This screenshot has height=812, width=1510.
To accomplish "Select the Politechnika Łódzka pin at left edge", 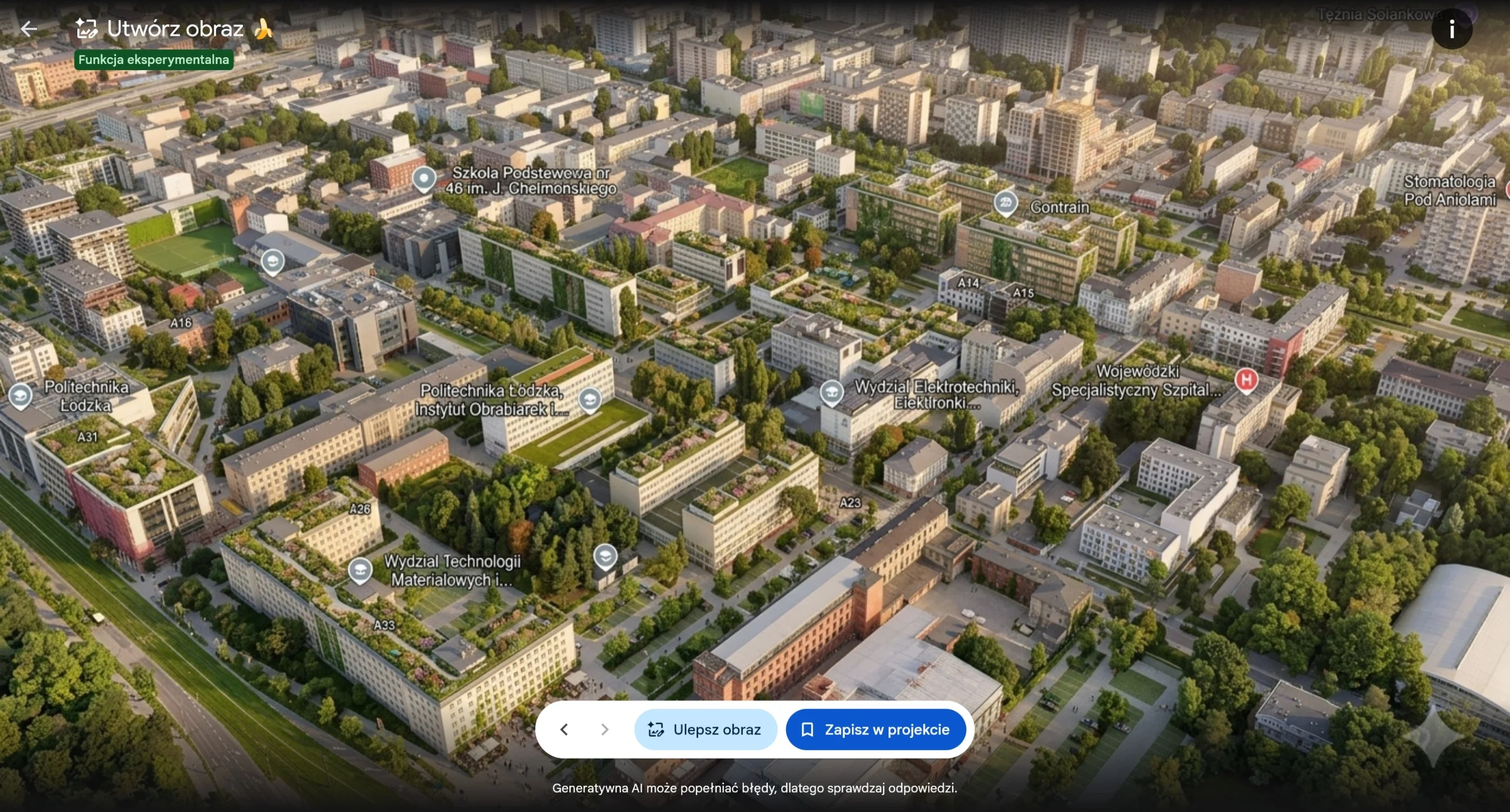I will point(21,396).
